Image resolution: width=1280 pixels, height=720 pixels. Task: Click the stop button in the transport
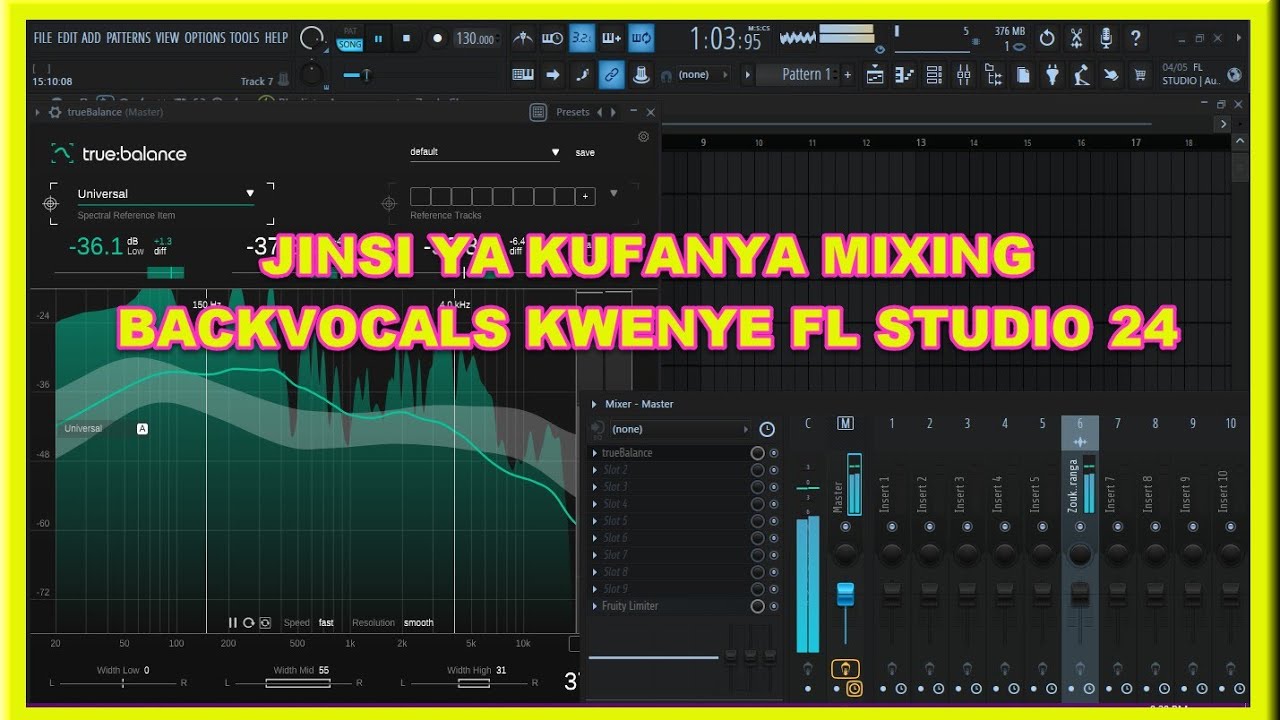pyautogui.click(x=406, y=38)
